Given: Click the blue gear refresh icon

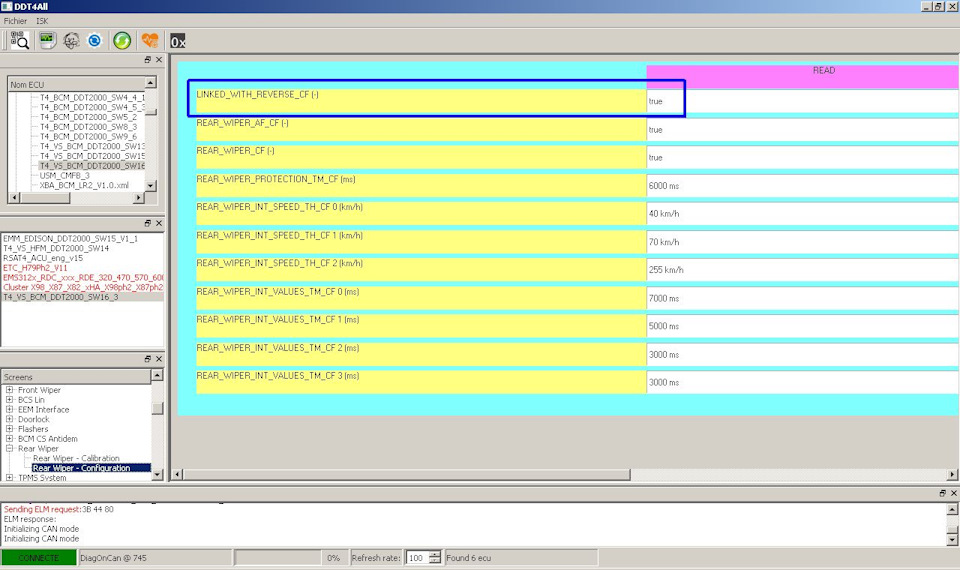Looking at the screenshot, I should pos(94,41).
